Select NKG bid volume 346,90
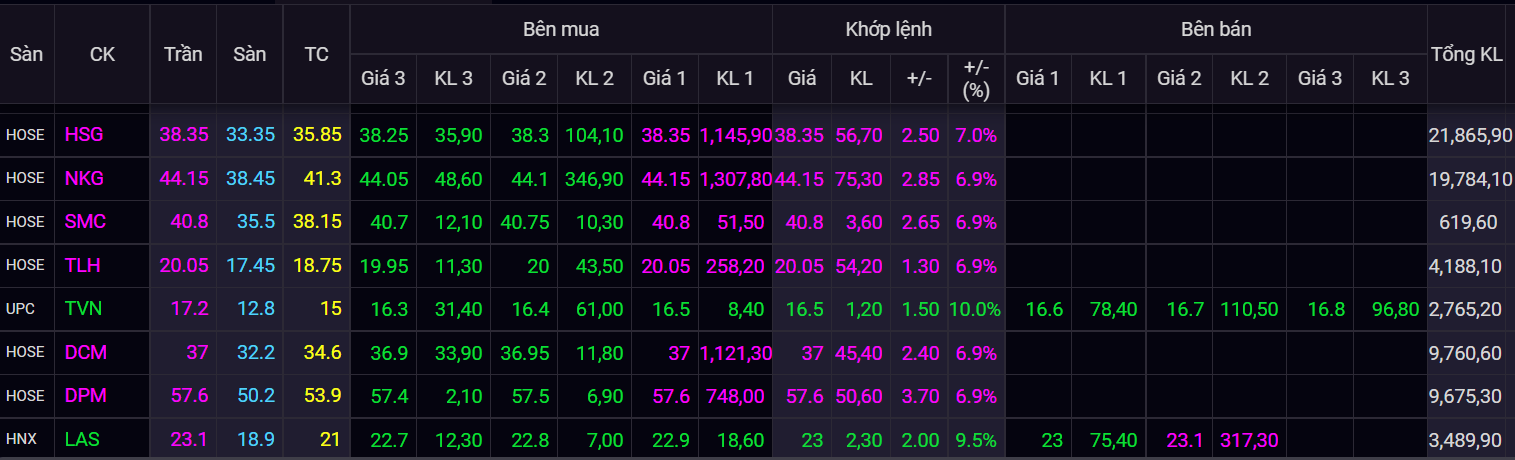This screenshot has width=1515, height=460. [593, 178]
